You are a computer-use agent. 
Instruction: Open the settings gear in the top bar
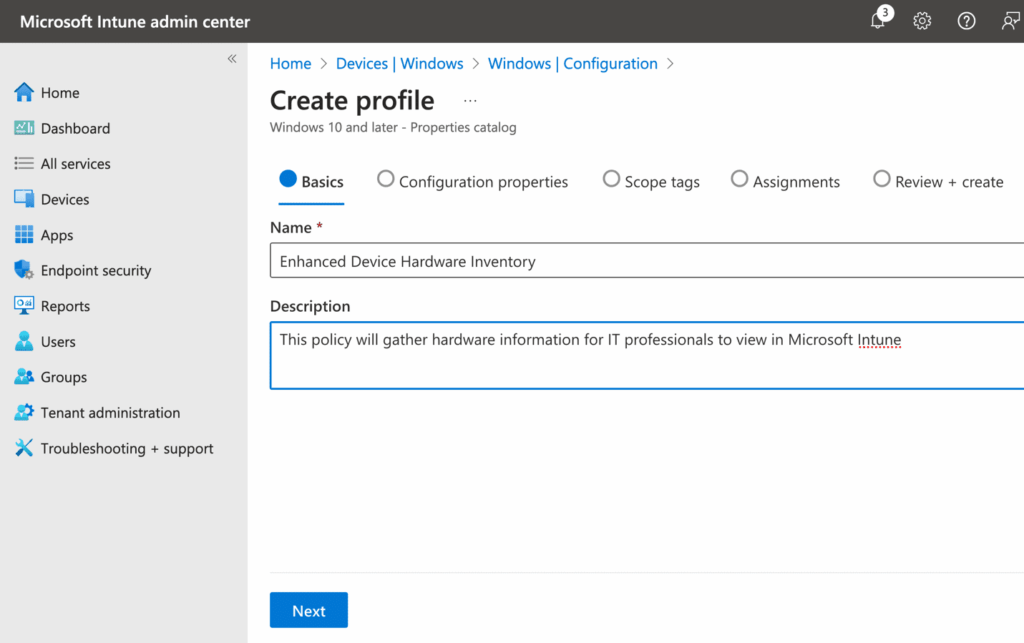point(921,20)
